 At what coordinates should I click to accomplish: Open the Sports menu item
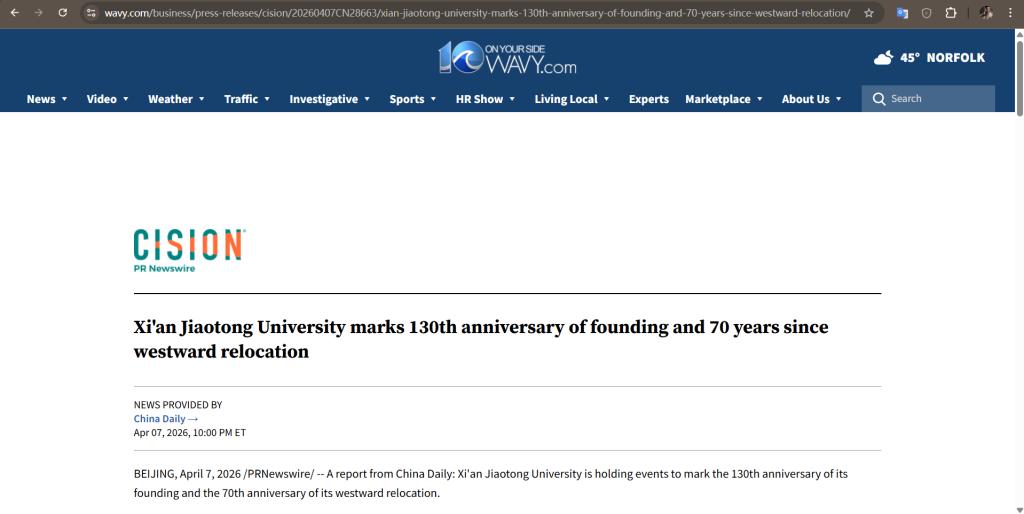(x=413, y=99)
